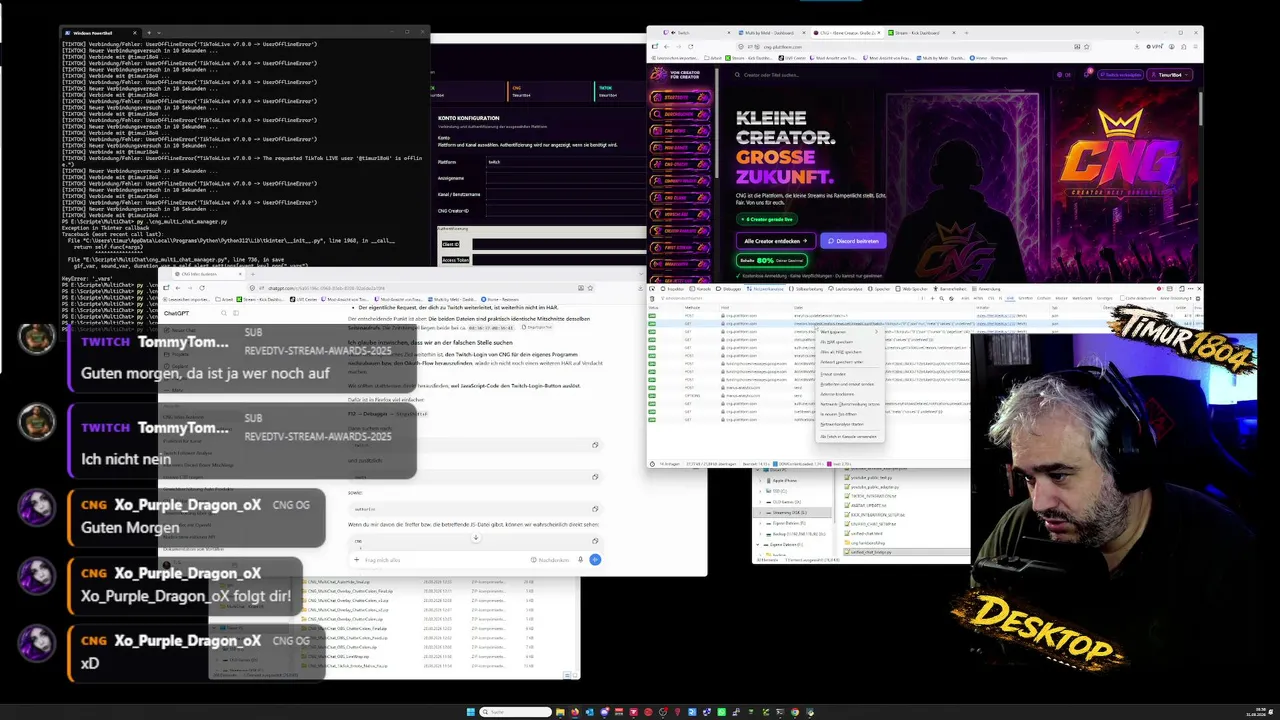Click the scroll-to-bottom arrow in the ChatGPT chat
The width and height of the screenshot is (1280, 720).
[x=475, y=538]
